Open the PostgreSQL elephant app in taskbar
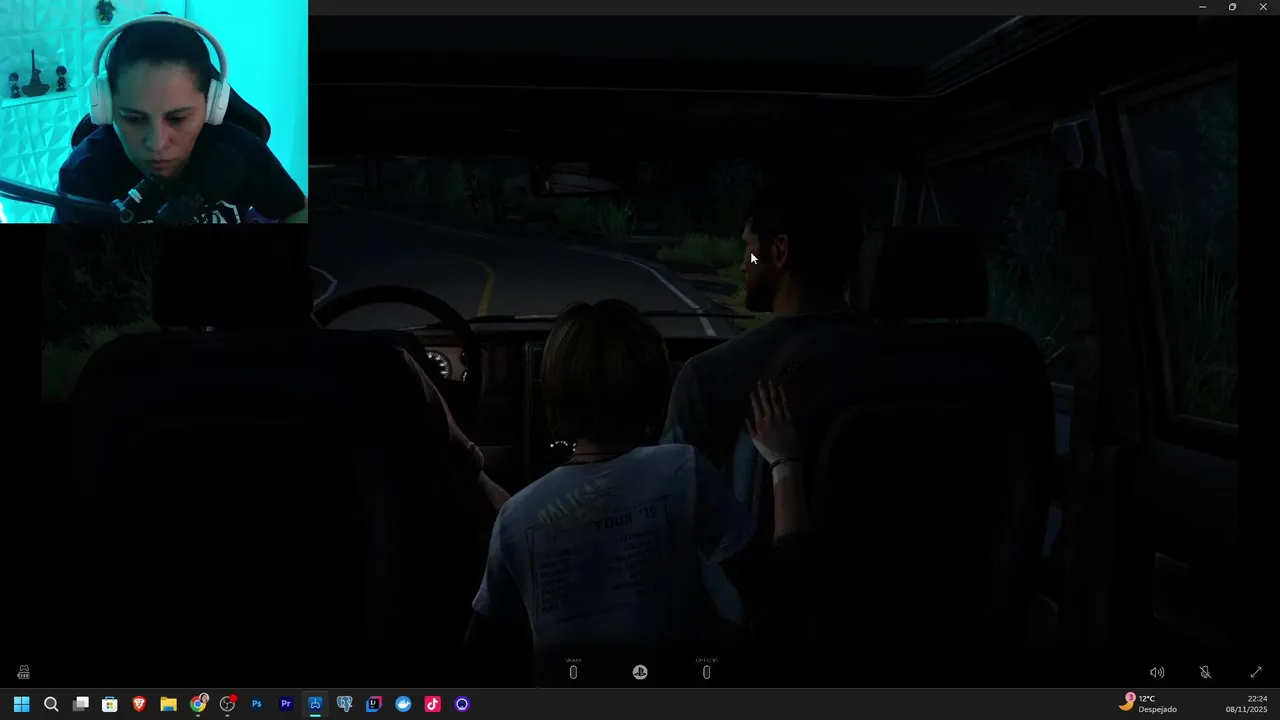This screenshot has width=1280, height=720. click(x=344, y=704)
